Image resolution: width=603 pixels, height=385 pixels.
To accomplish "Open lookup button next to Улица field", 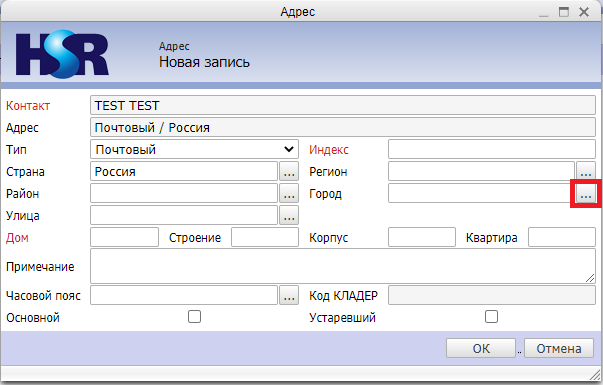I will point(289,215).
